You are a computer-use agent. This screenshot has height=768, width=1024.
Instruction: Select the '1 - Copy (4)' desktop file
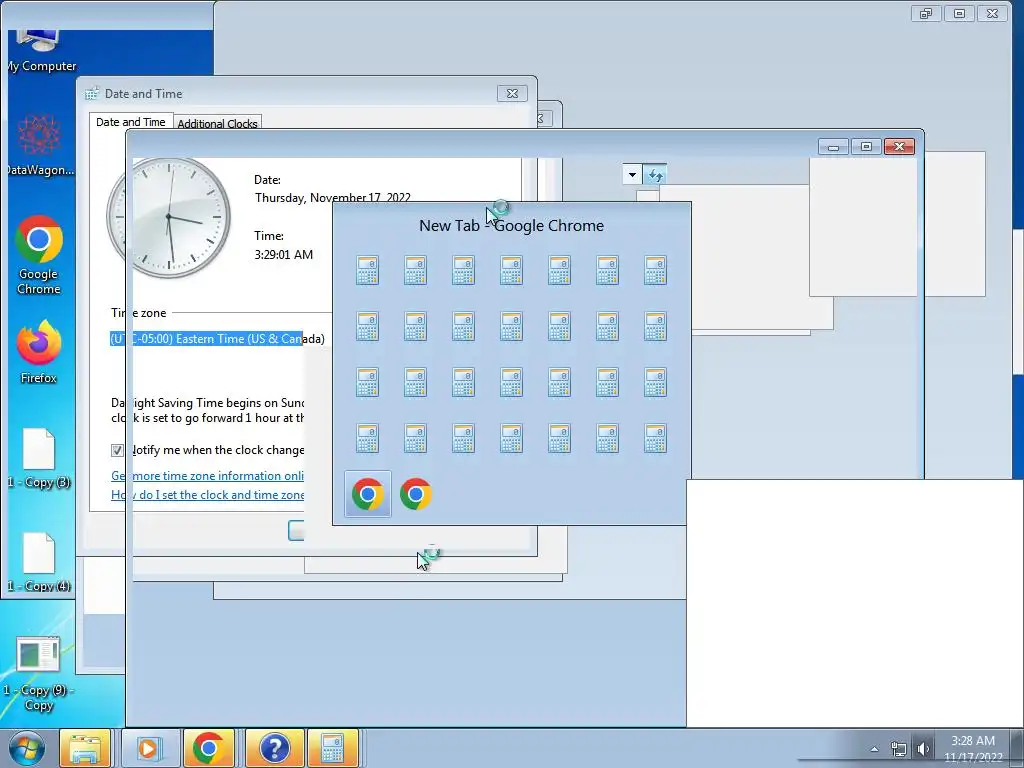(39, 562)
